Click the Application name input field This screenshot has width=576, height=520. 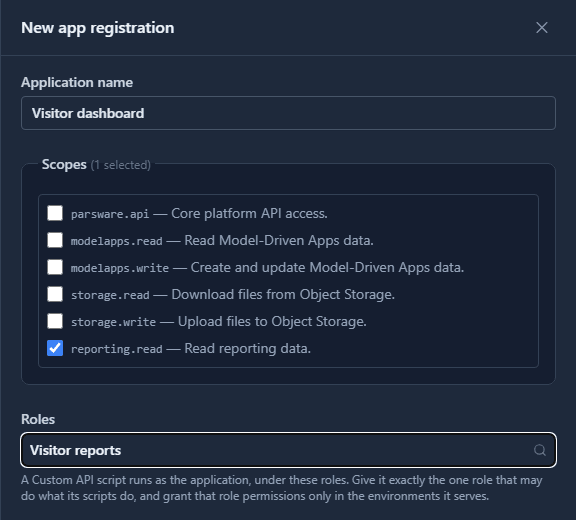point(288,113)
